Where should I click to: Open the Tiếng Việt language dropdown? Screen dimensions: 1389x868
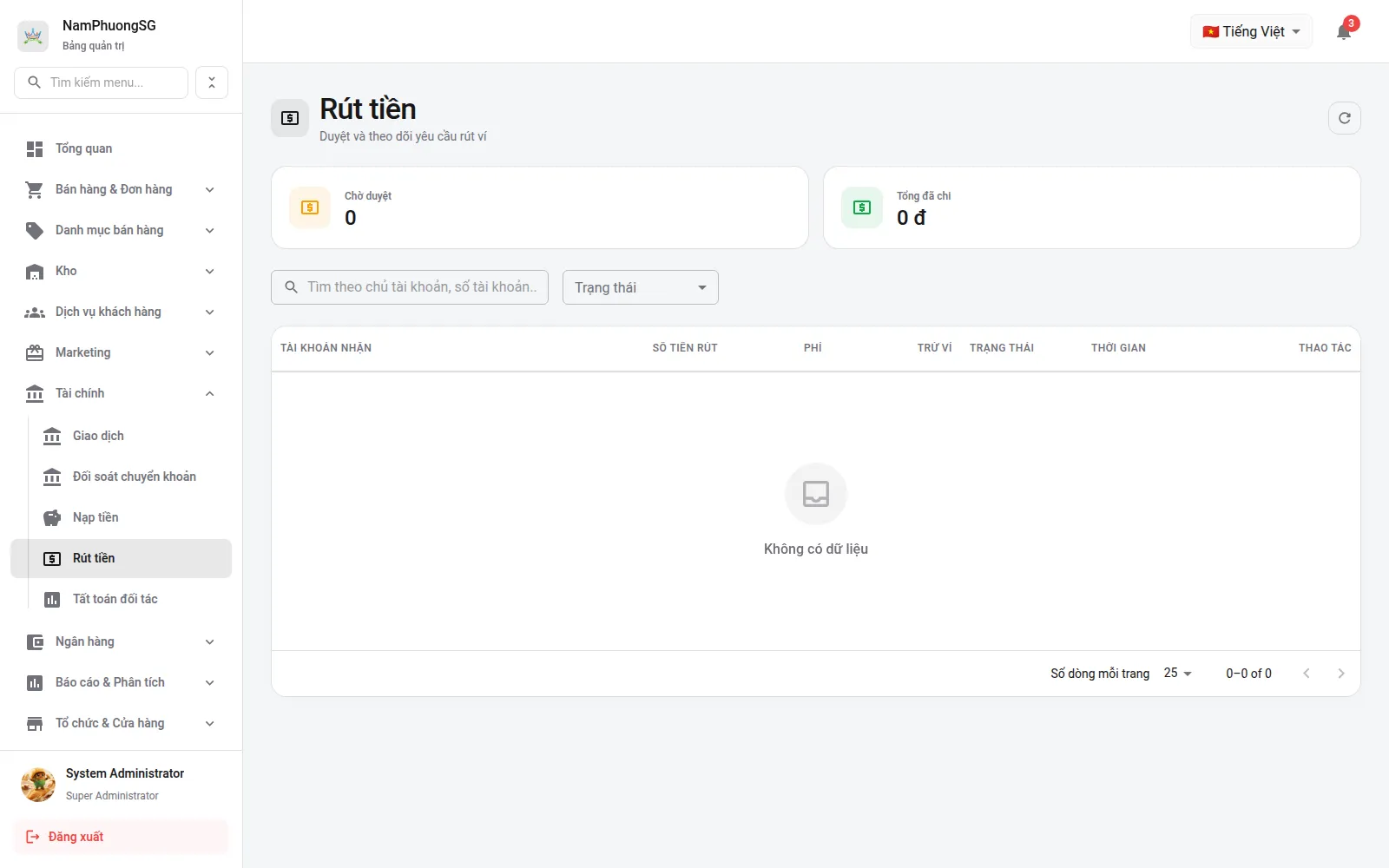click(x=1251, y=32)
